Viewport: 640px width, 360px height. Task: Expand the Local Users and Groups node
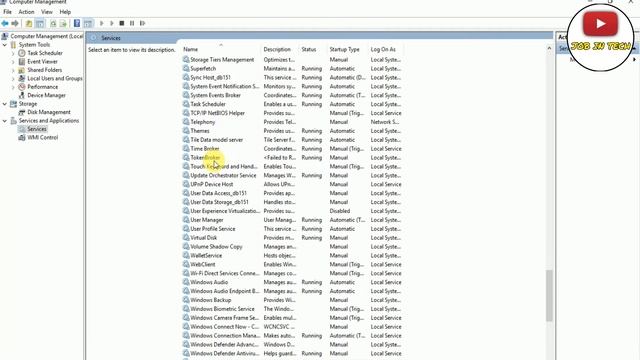[x=13, y=78]
